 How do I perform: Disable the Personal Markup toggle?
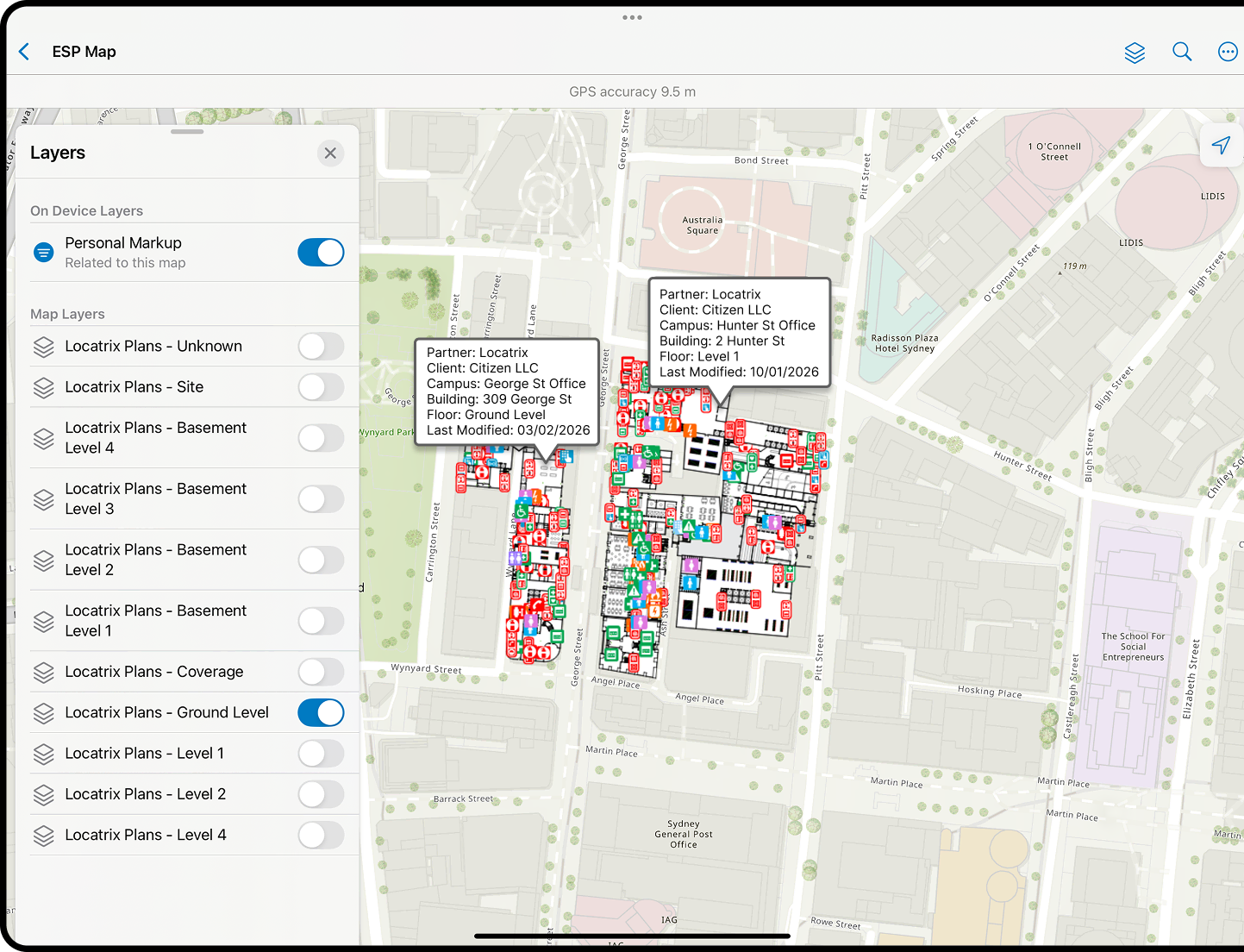[x=321, y=252]
